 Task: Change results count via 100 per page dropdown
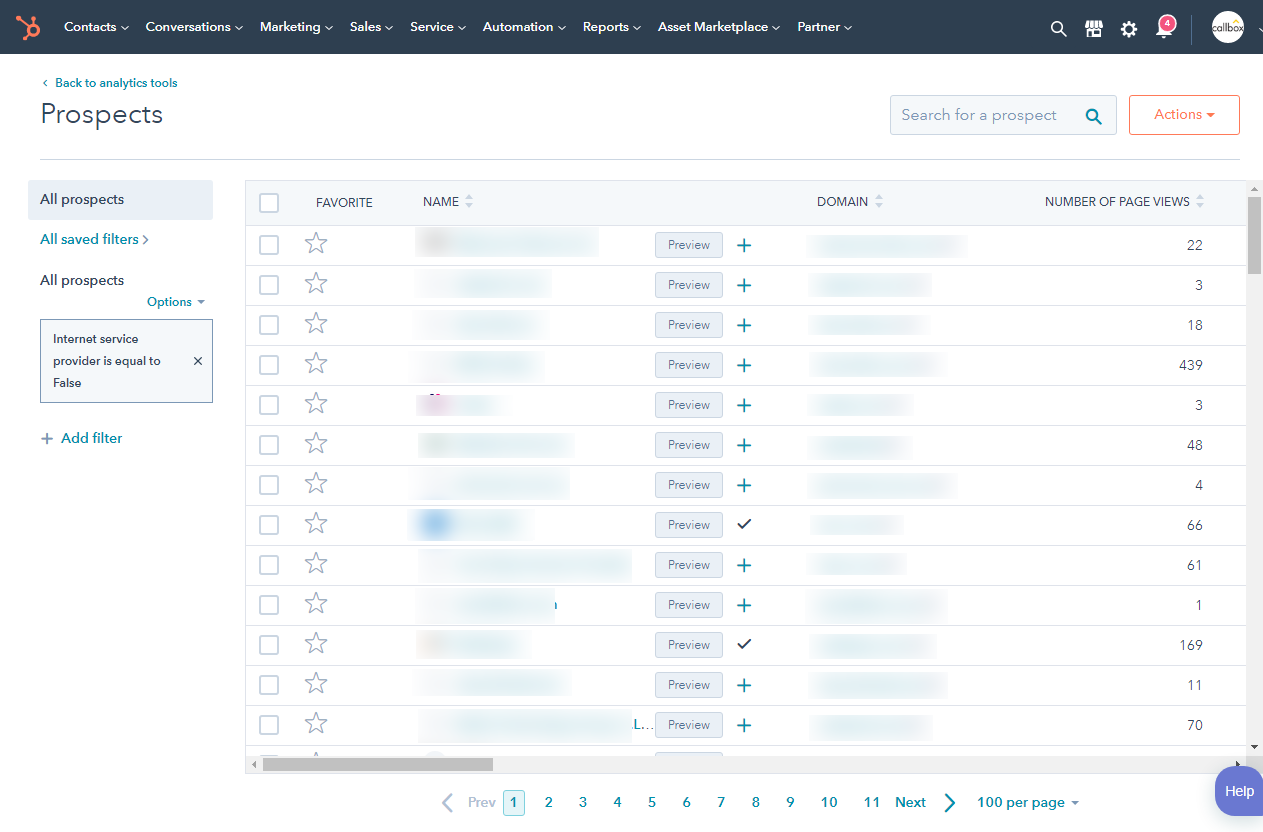(1027, 802)
